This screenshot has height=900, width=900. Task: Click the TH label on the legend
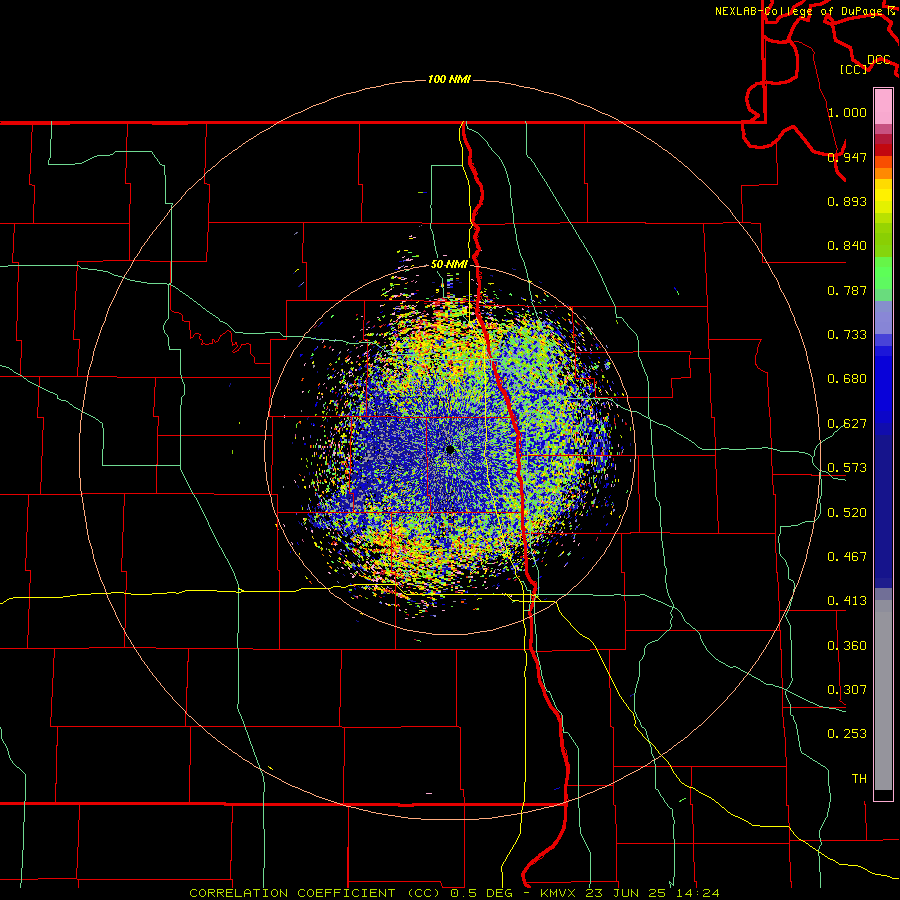pyautogui.click(x=859, y=779)
